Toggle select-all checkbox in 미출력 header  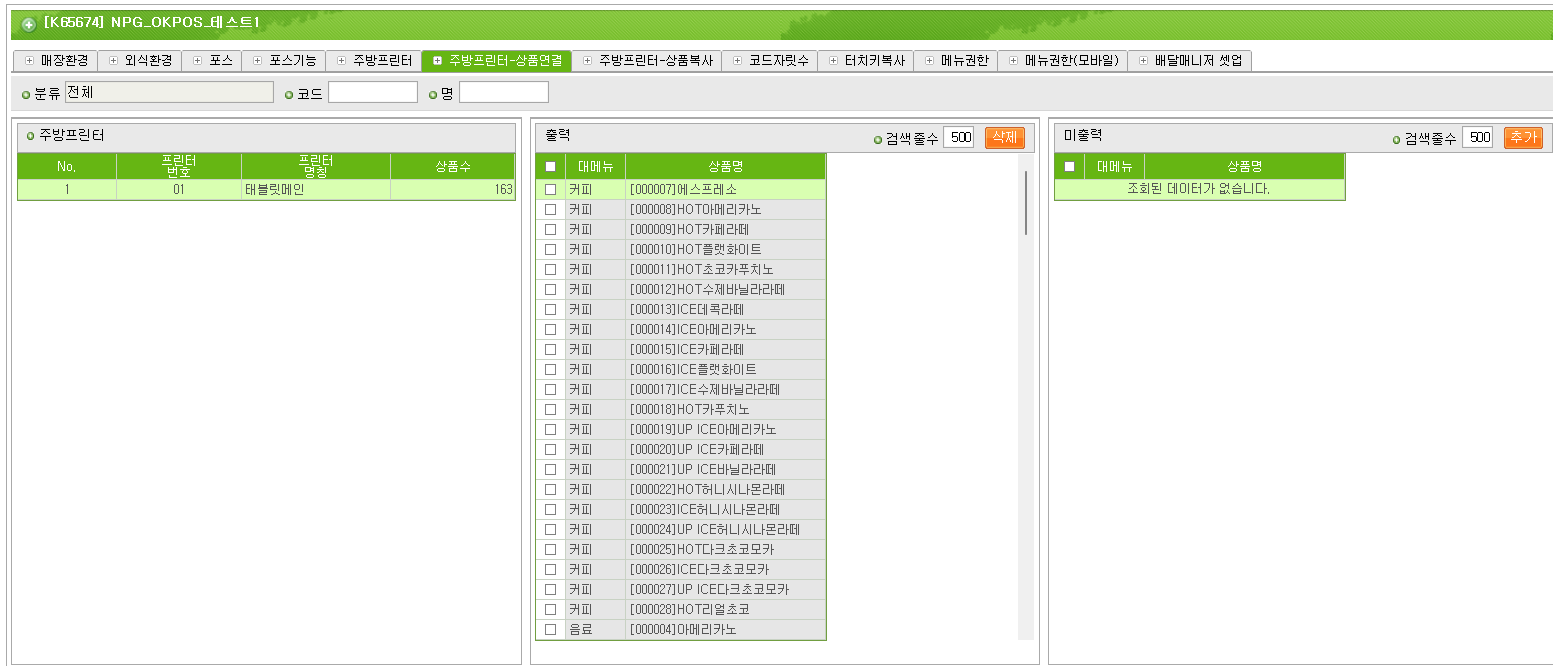tap(1069, 166)
